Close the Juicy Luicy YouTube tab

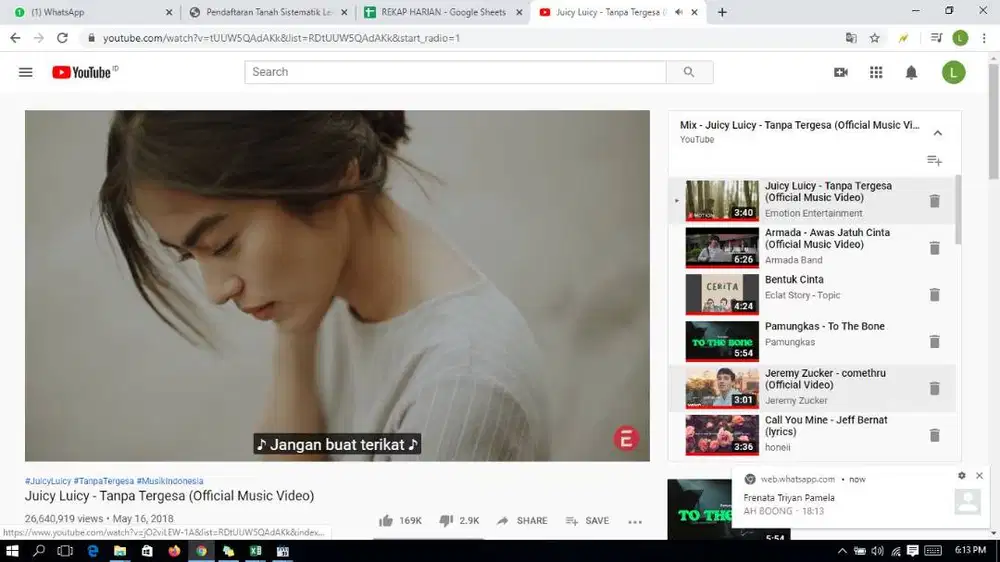pyautogui.click(x=695, y=12)
